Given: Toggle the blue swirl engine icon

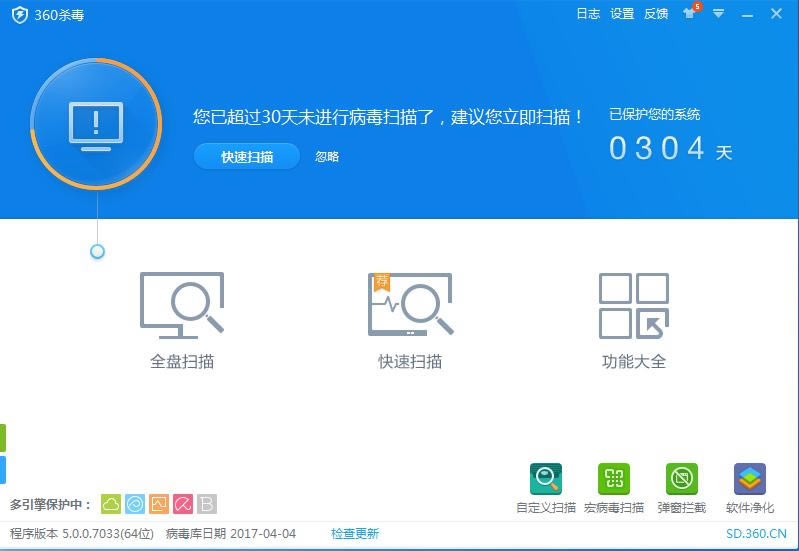Looking at the screenshot, I should coord(135,504).
